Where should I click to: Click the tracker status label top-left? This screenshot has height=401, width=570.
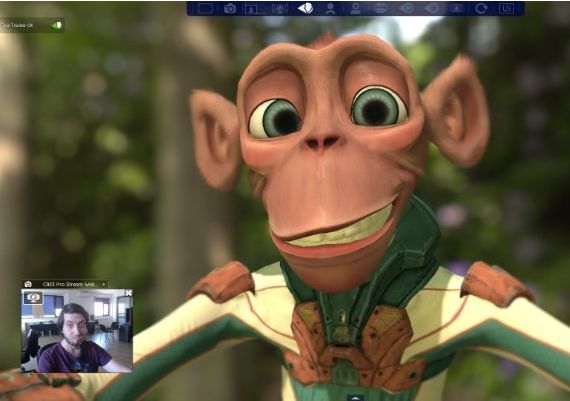[17, 25]
